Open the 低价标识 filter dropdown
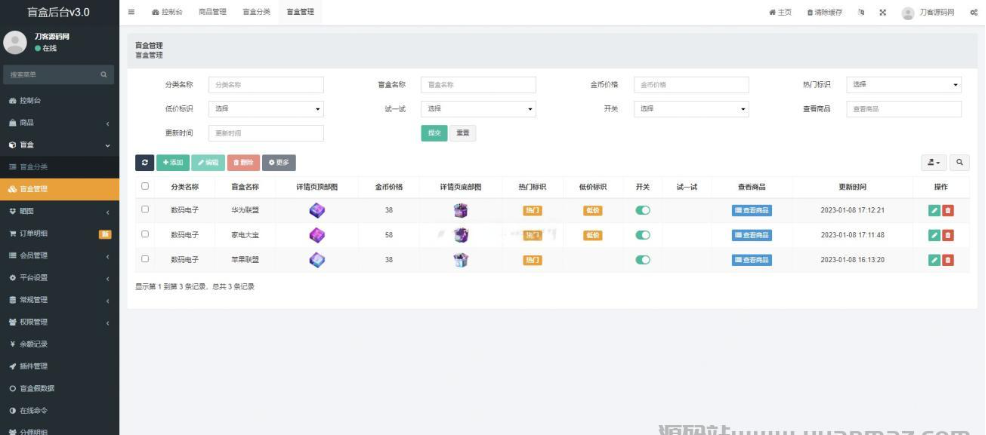Image resolution: width=986 pixels, height=435 pixels. click(266, 109)
